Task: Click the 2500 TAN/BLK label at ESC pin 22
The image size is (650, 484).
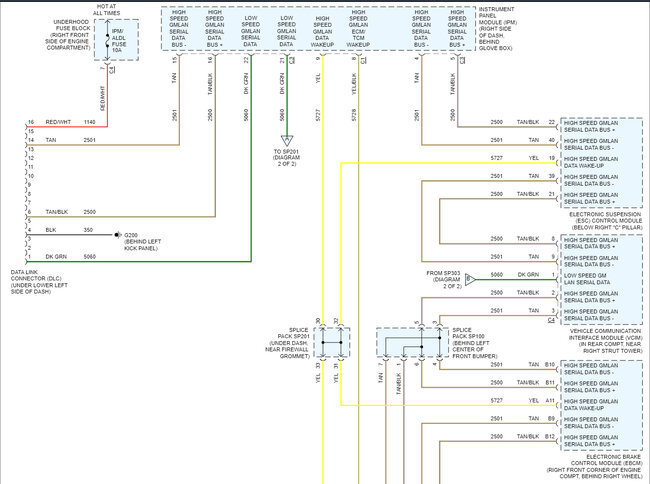Action: pyautogui.click(x=514, y=122)
